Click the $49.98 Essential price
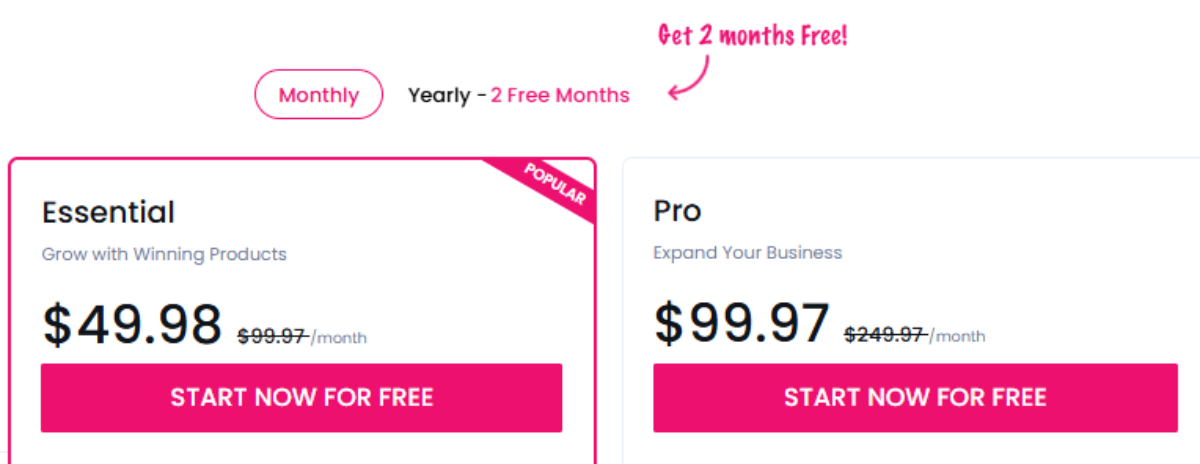Screen dimensions: 1200x464 point(132,325)
